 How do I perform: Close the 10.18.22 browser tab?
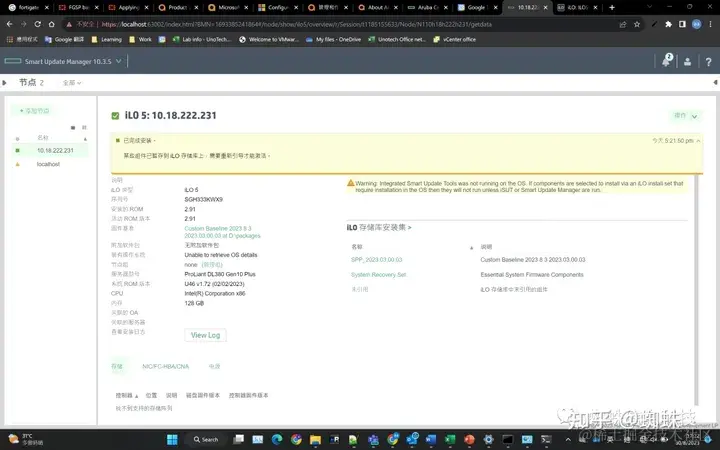point(546,7)
